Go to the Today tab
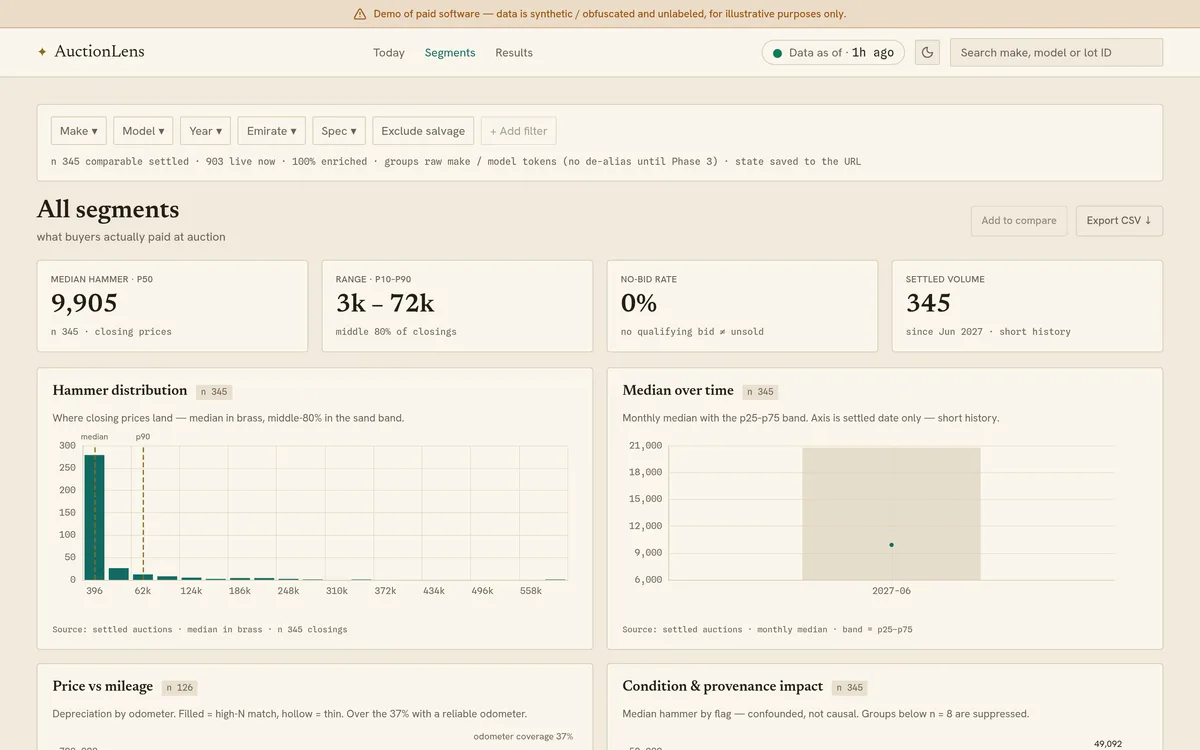Viewport: 1200px width, 750px height. (x=389, y=53)
